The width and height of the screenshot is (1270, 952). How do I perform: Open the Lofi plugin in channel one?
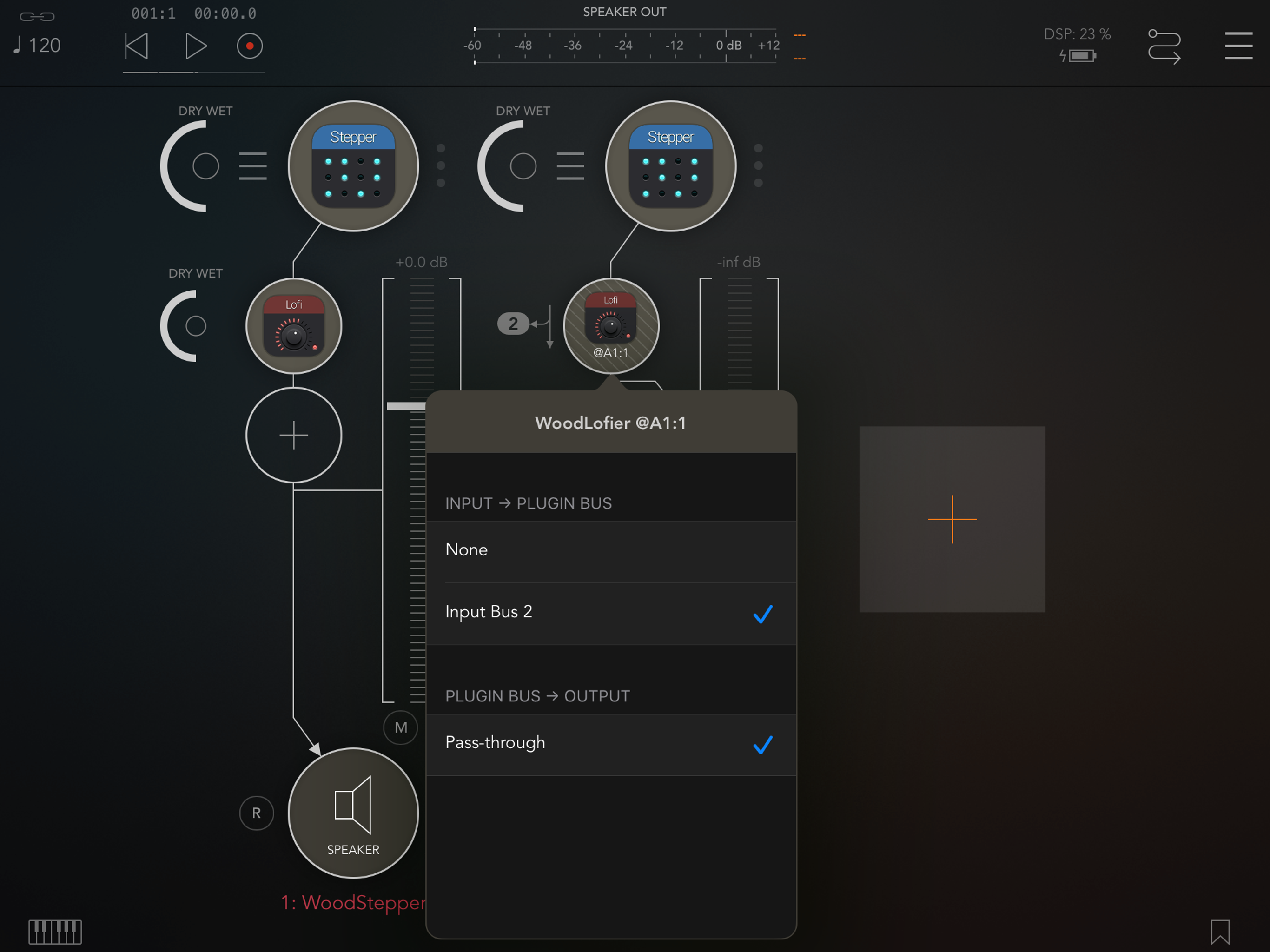coord(294,326)
